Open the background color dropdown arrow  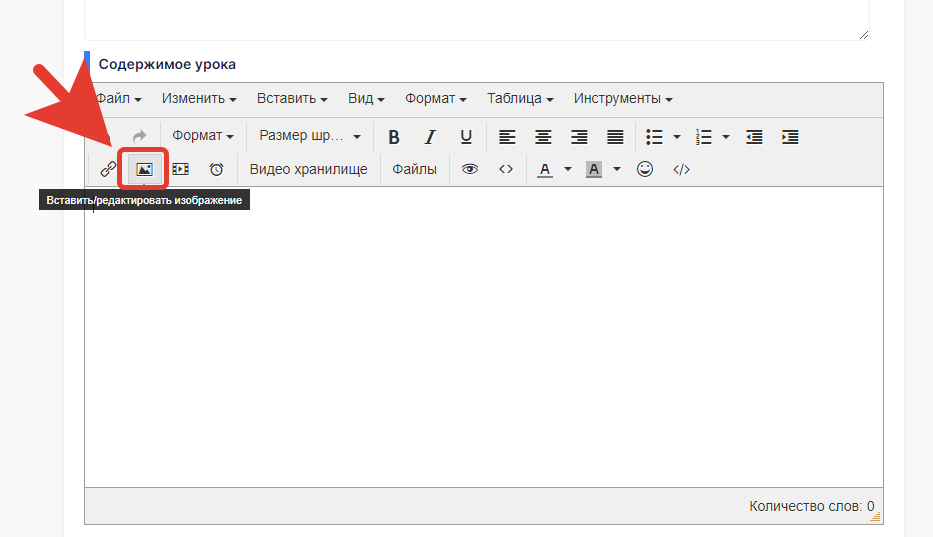pyautogui.click(x=617, y=169)
